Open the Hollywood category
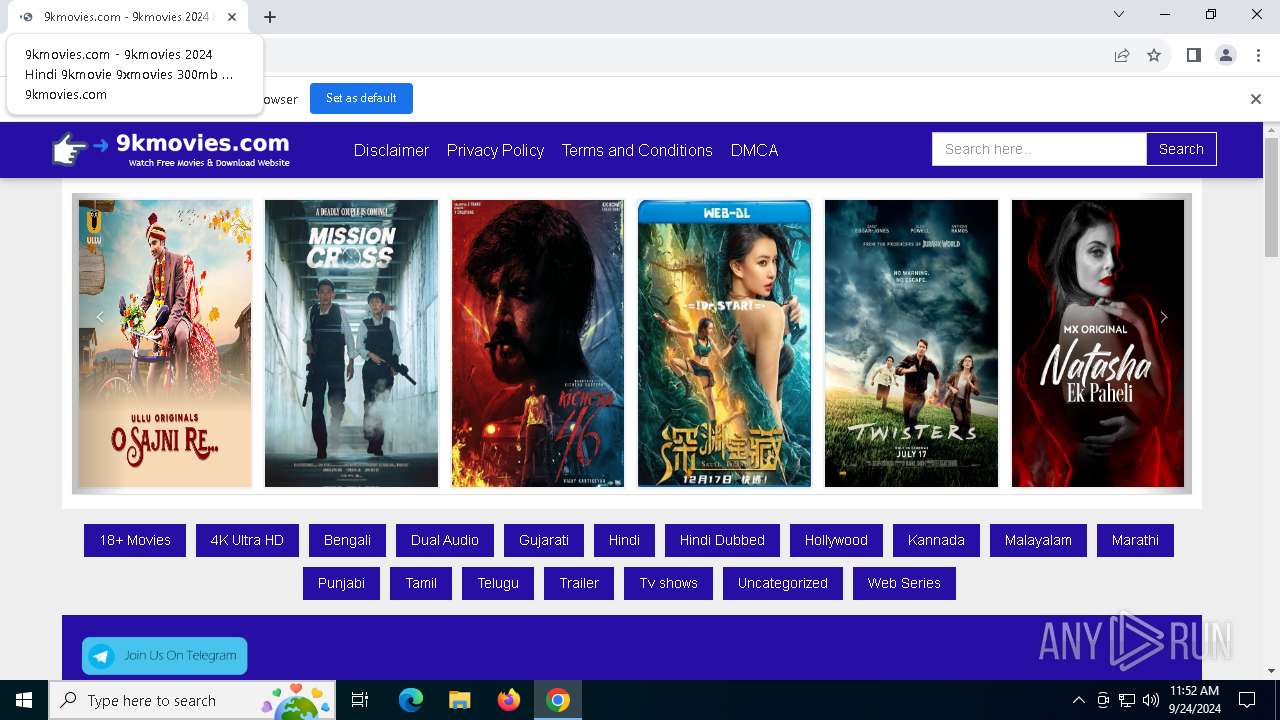The width and height of the screenshot is (1280, 720). [x=836, y=540]
